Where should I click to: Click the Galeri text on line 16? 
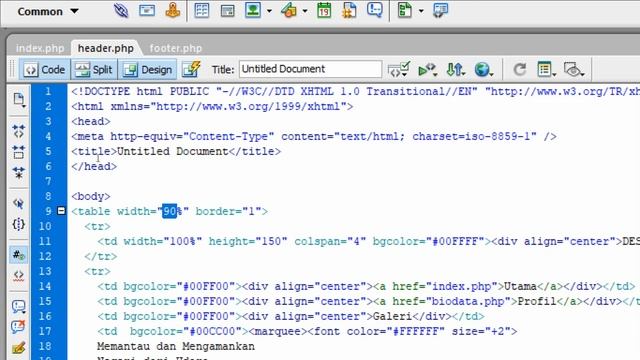392,316
